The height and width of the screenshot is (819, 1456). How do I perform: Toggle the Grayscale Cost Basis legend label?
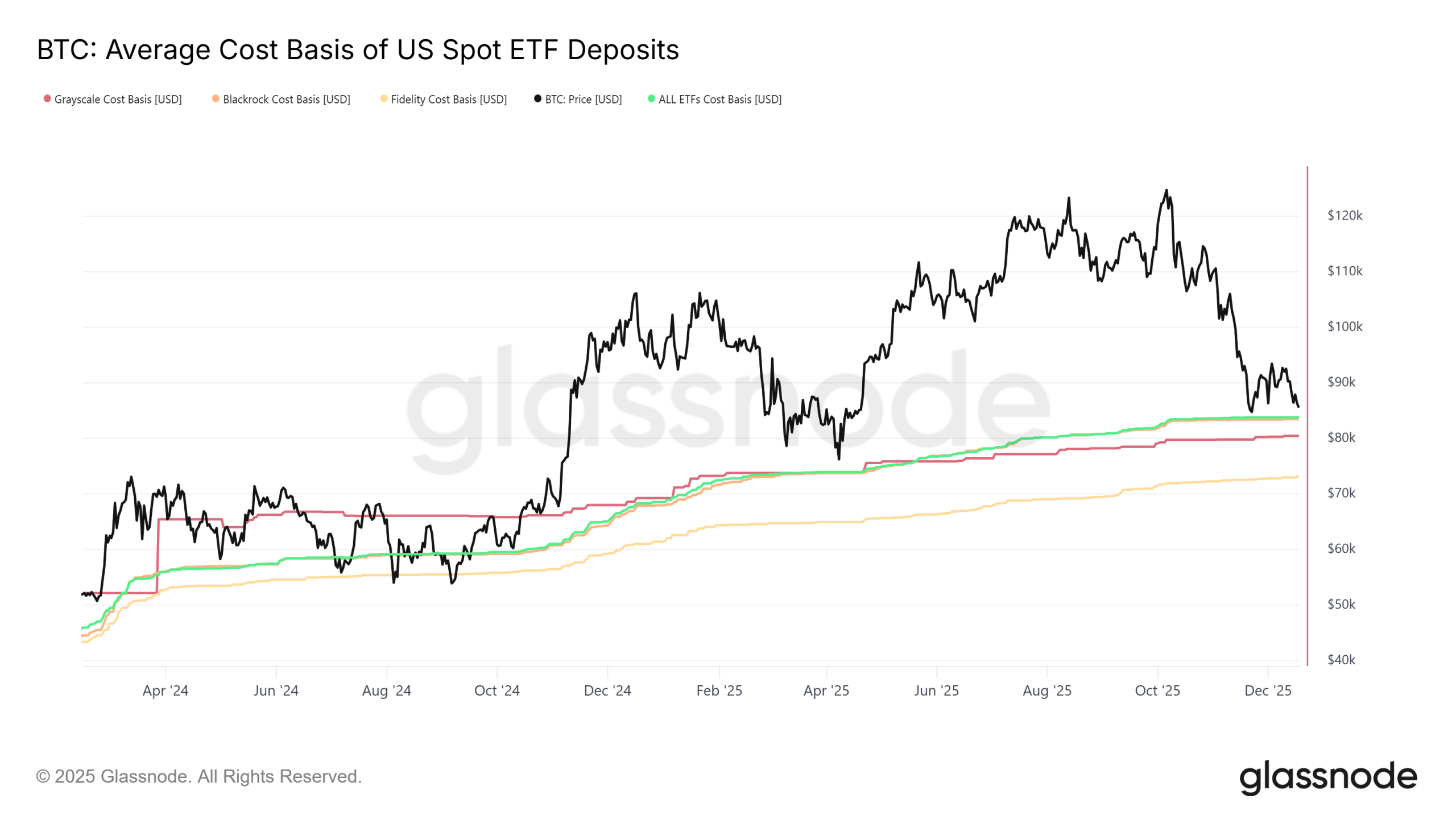point(118,100)
